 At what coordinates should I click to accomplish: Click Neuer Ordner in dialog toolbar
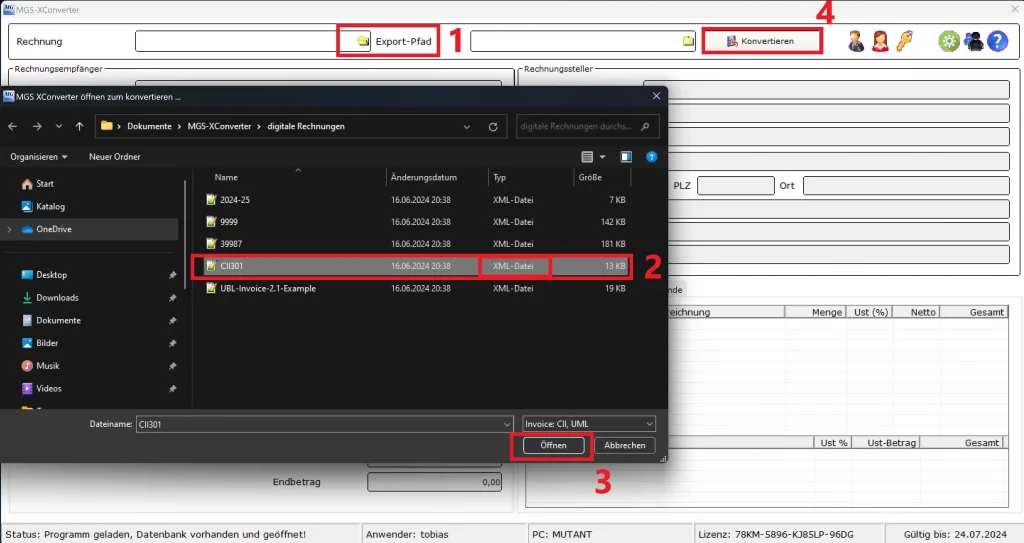tap(114, 157)
